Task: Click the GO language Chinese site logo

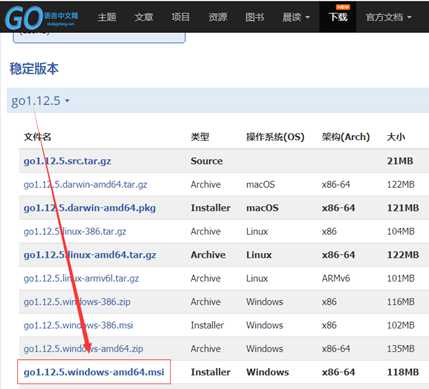Action: click(42, 18)
